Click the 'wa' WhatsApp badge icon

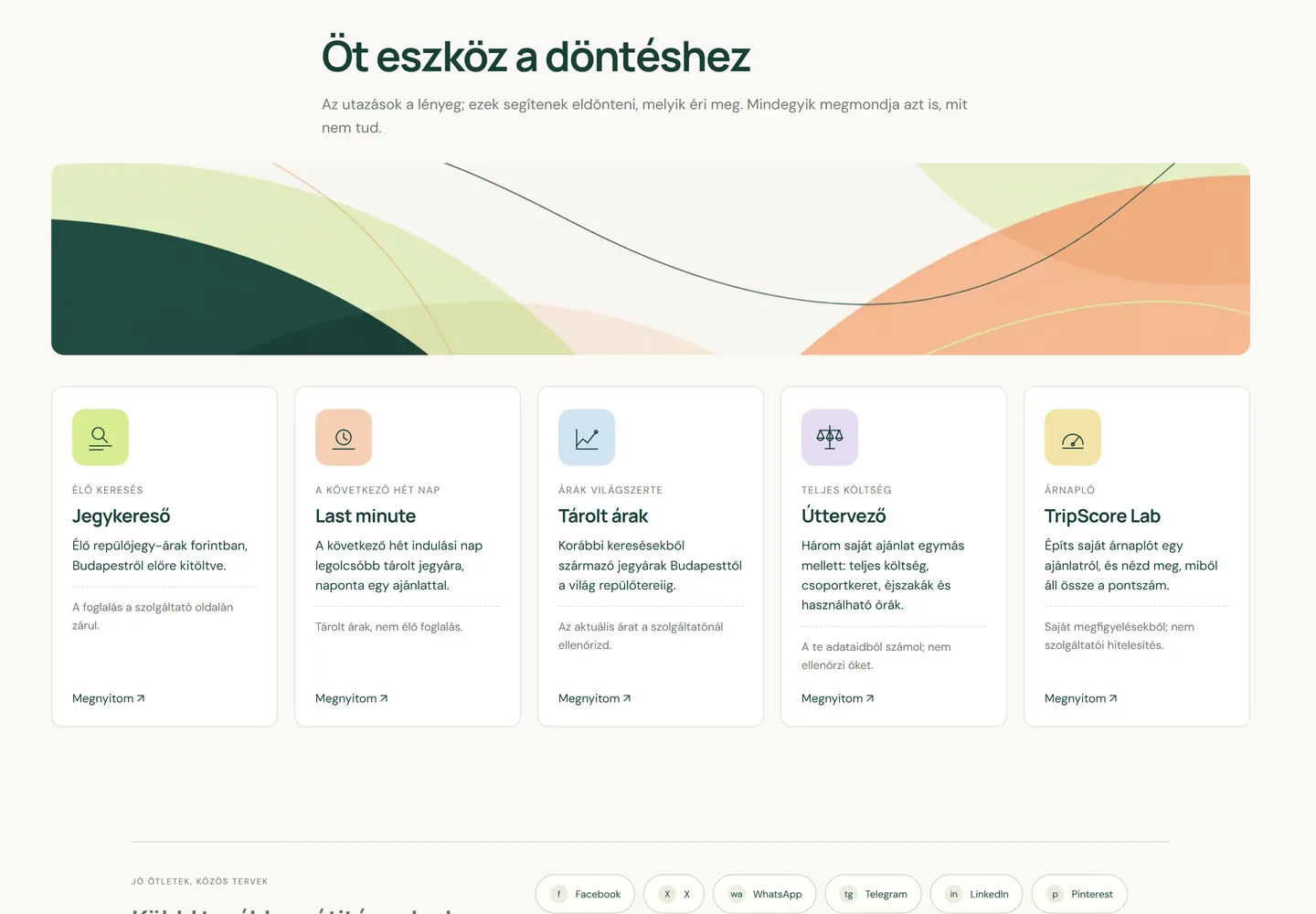click(x=736, y=894)
